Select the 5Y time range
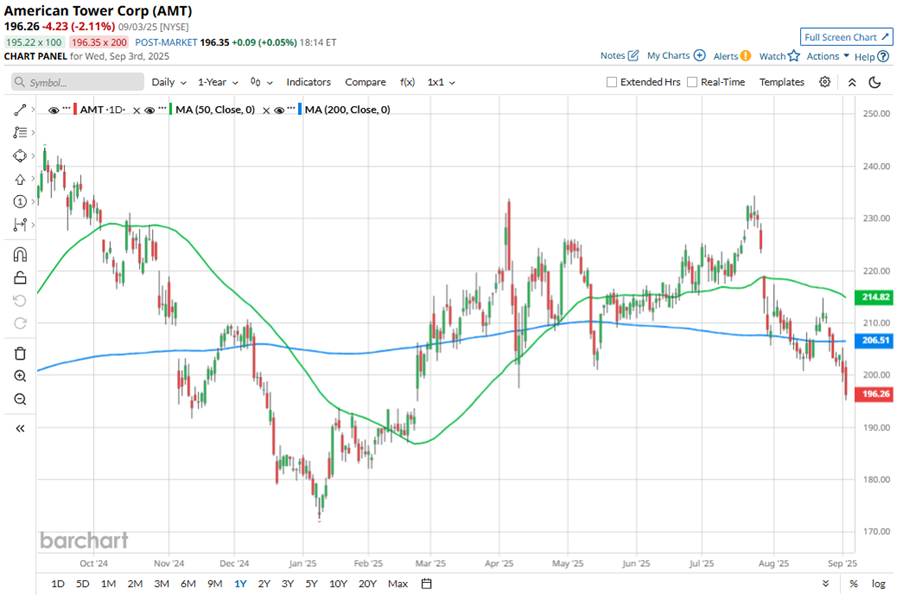The width and height of the screenshot is (903, 601). [312, 584]
